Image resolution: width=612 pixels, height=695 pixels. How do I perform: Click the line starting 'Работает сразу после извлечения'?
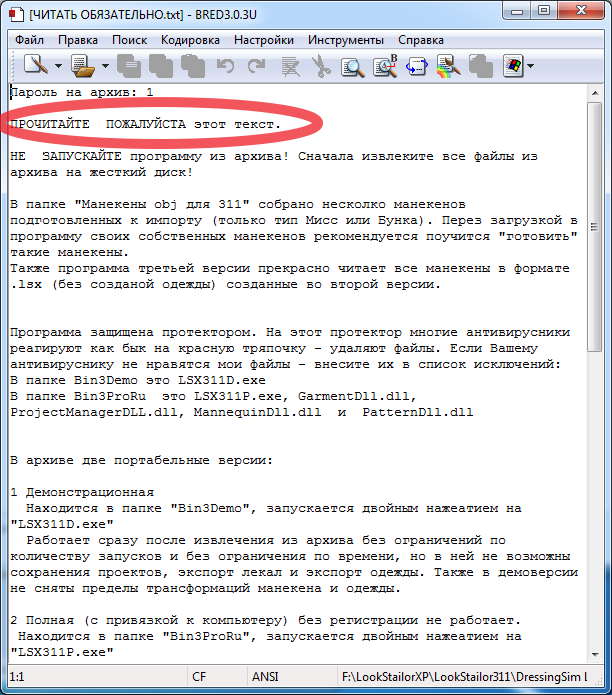pyautogui.click(x=266, y=540)
